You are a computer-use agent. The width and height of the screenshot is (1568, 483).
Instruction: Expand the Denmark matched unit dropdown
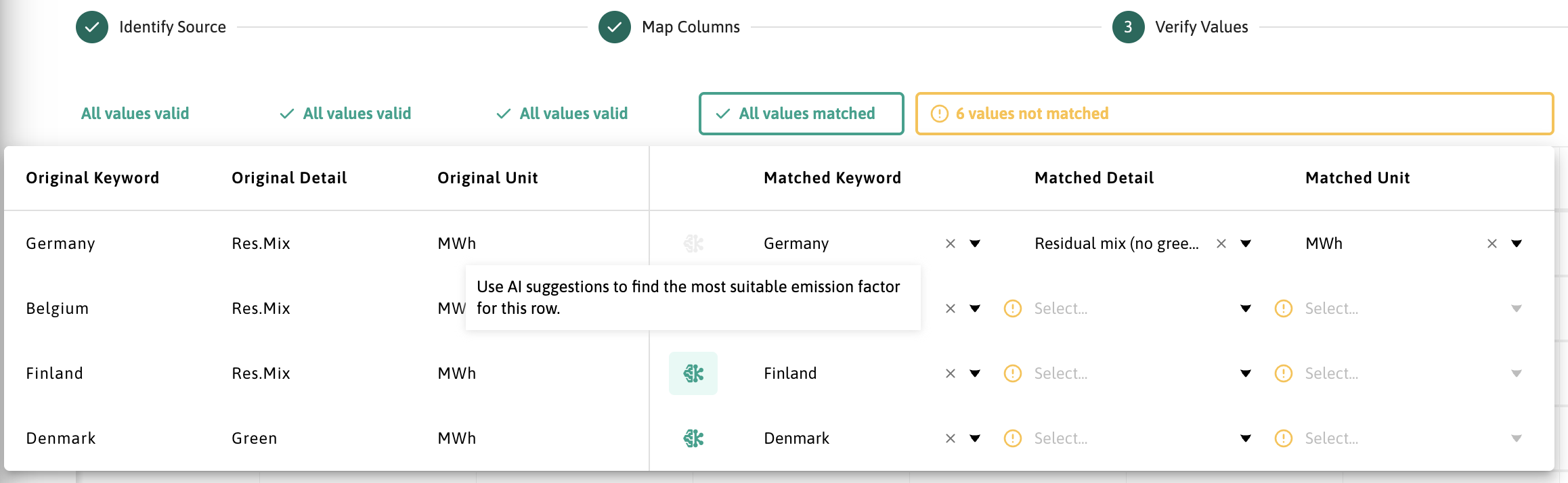(x=1517, y=438)
